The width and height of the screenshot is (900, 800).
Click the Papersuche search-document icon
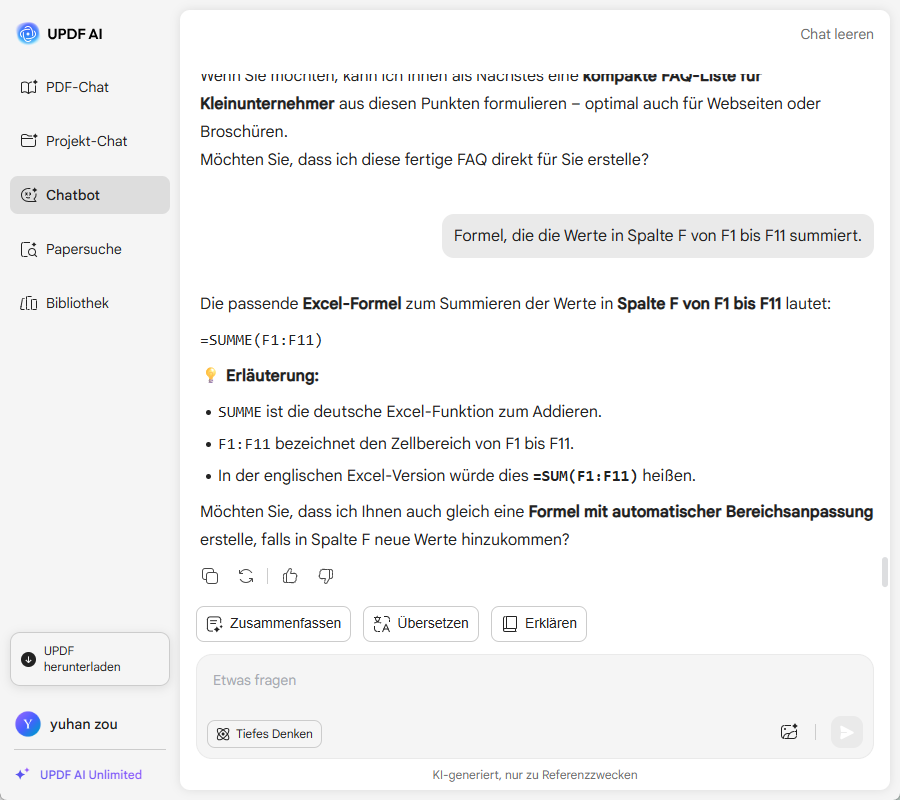tap(29, 249)
